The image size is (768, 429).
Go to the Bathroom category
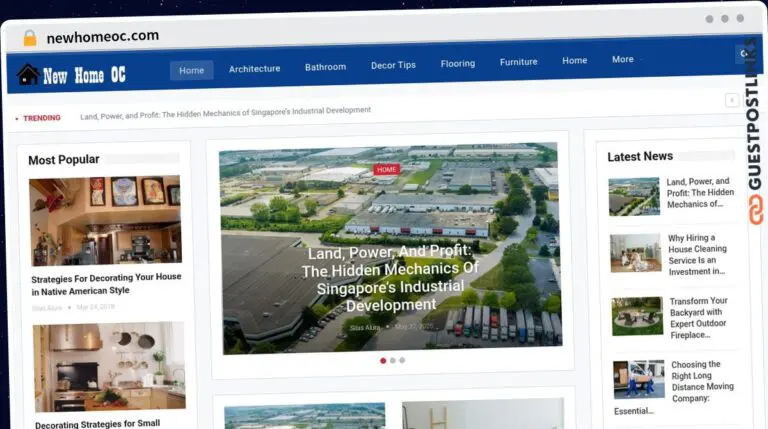(325, 67)
